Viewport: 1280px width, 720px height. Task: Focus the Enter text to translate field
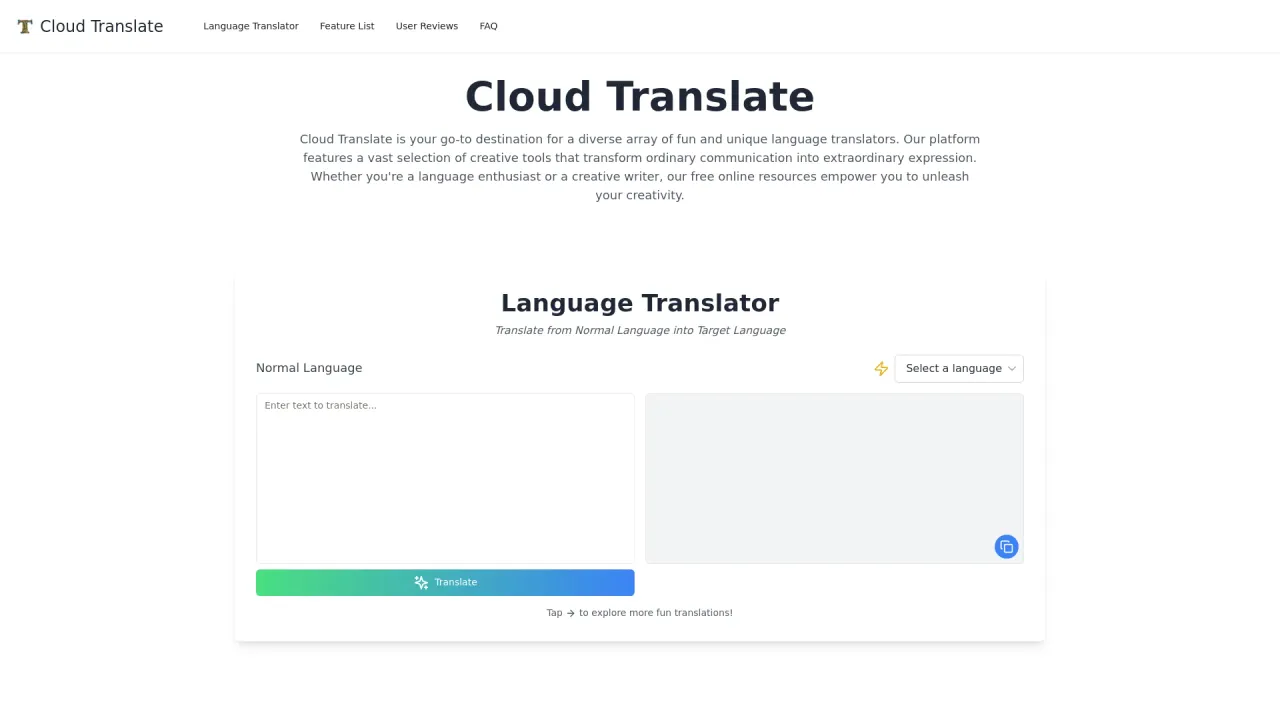tap(445, 478)
